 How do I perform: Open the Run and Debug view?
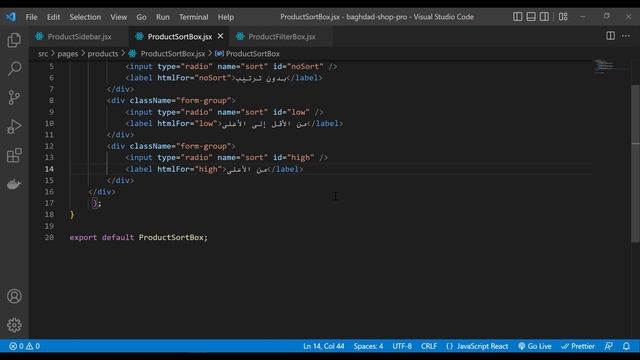coord(14,127)
